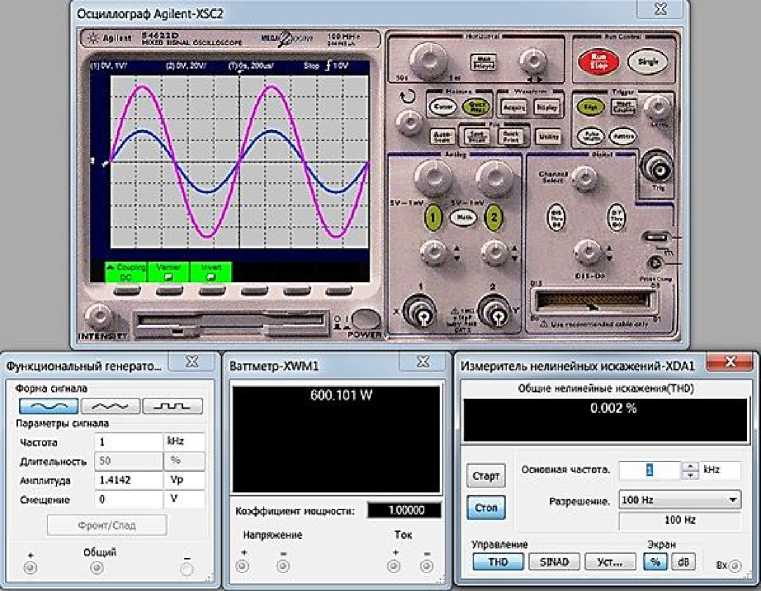
Task: Click the Уст... settings button
Action: click(610, 562)
